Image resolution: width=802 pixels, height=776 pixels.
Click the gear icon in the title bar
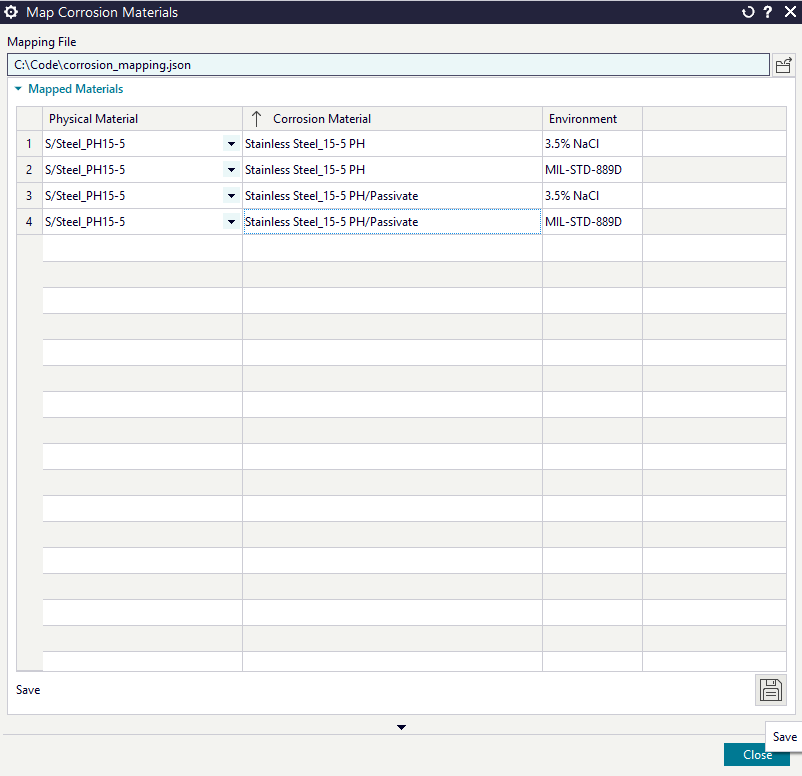12,12
